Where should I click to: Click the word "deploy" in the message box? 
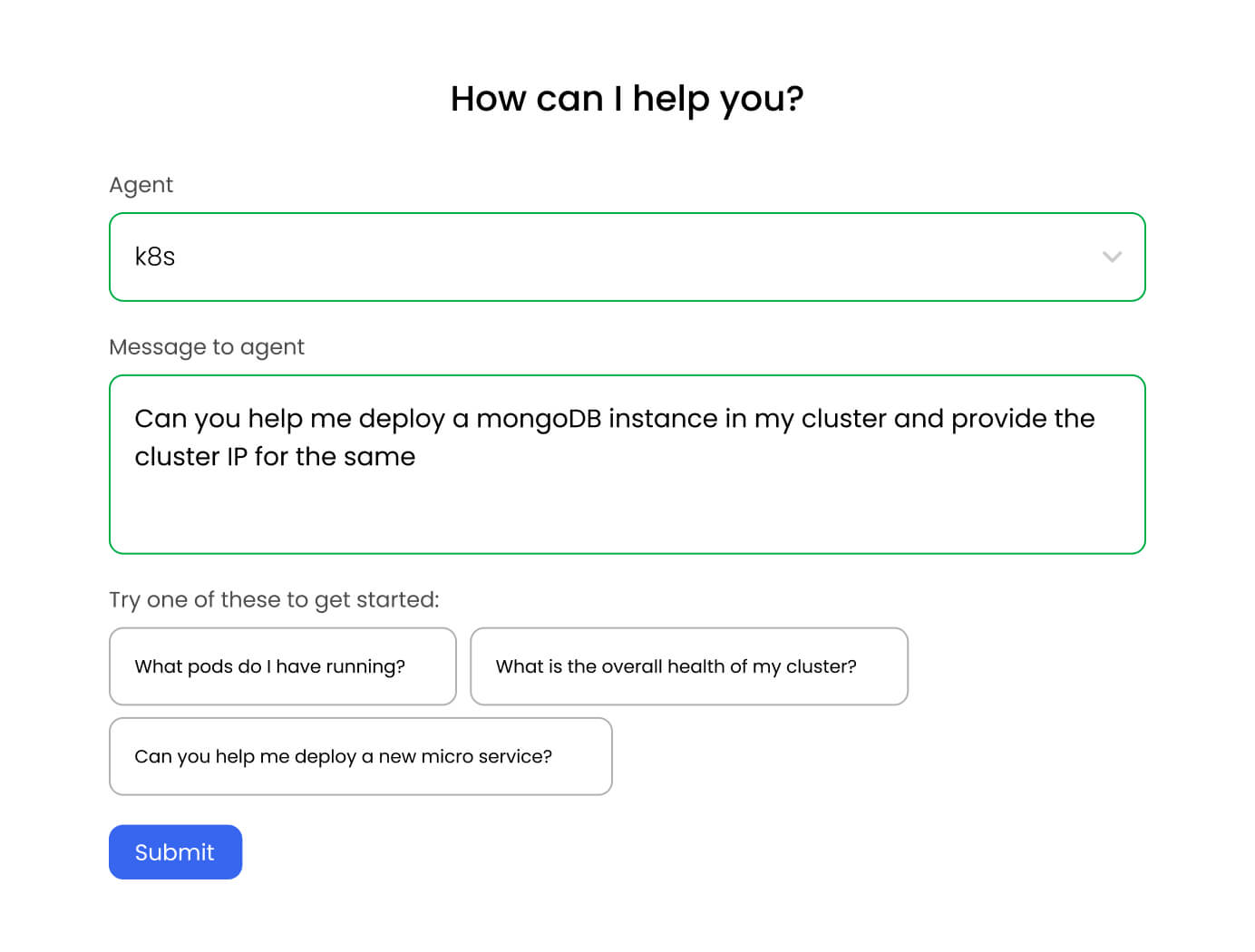(402, 419)
